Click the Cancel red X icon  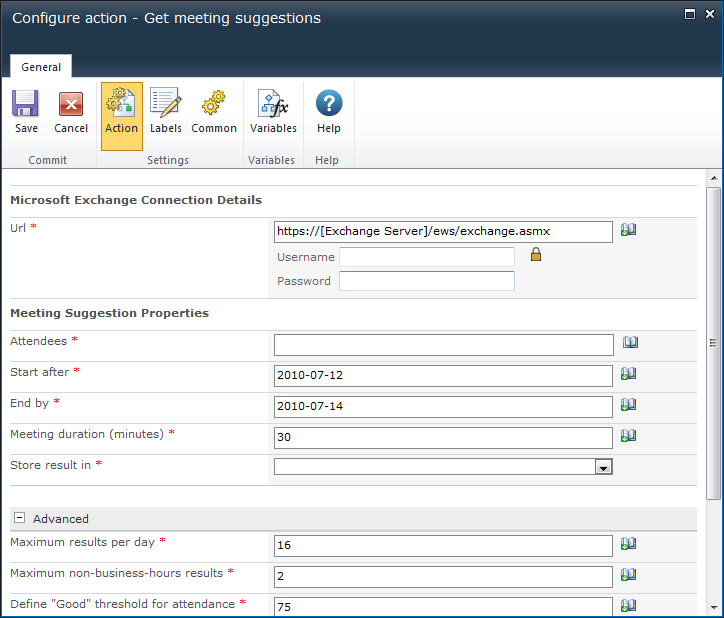(x=71, y=103)
